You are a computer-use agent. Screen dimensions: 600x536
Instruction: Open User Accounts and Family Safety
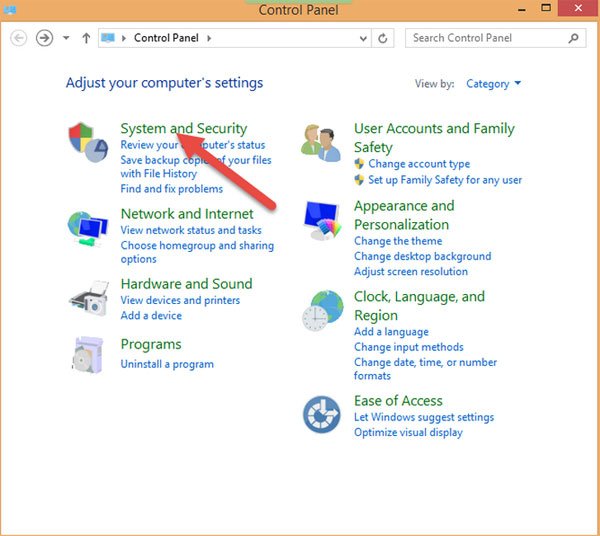[434, 138]
